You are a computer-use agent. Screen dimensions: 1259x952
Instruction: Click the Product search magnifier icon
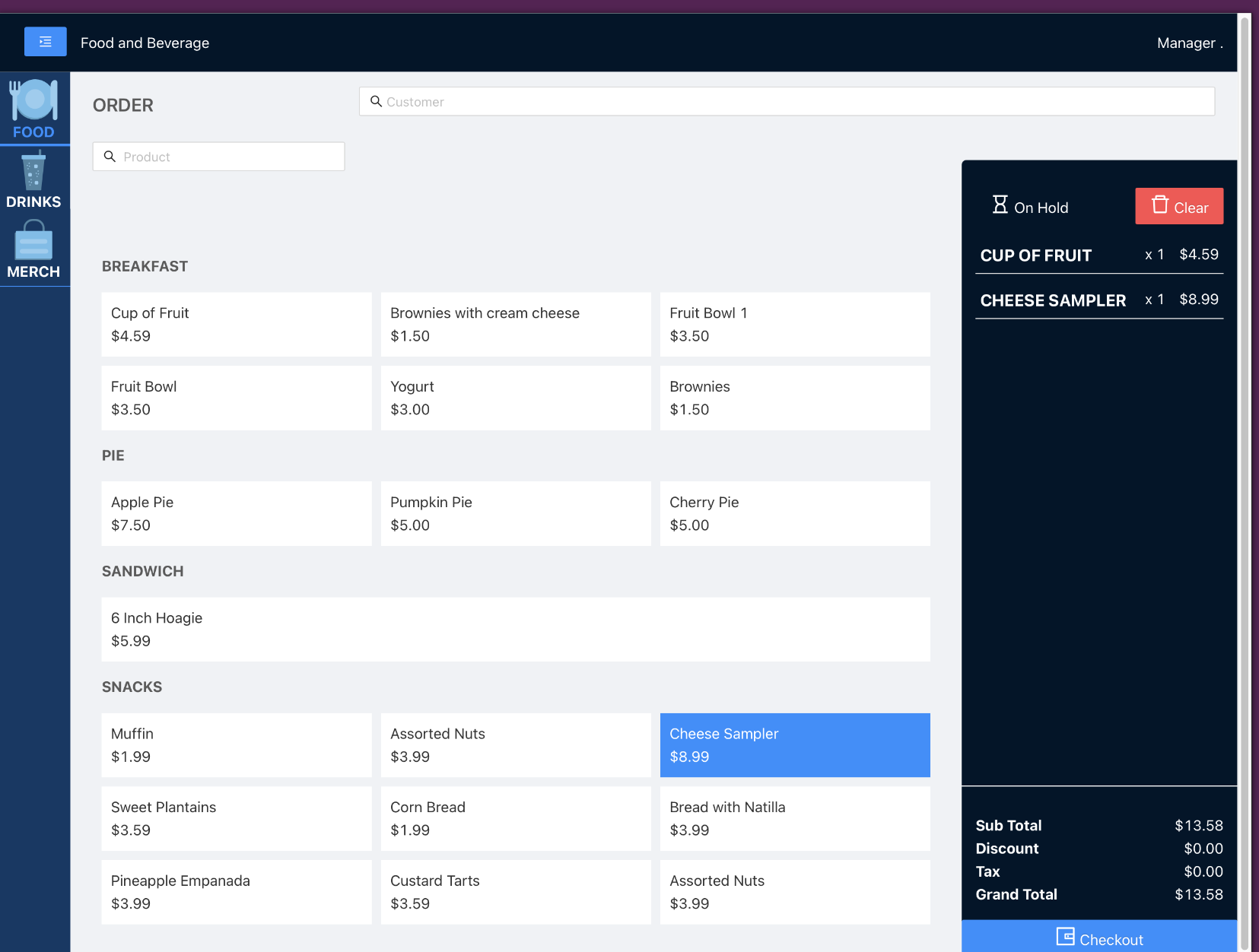pyautogui.click(x=110, y=157)
